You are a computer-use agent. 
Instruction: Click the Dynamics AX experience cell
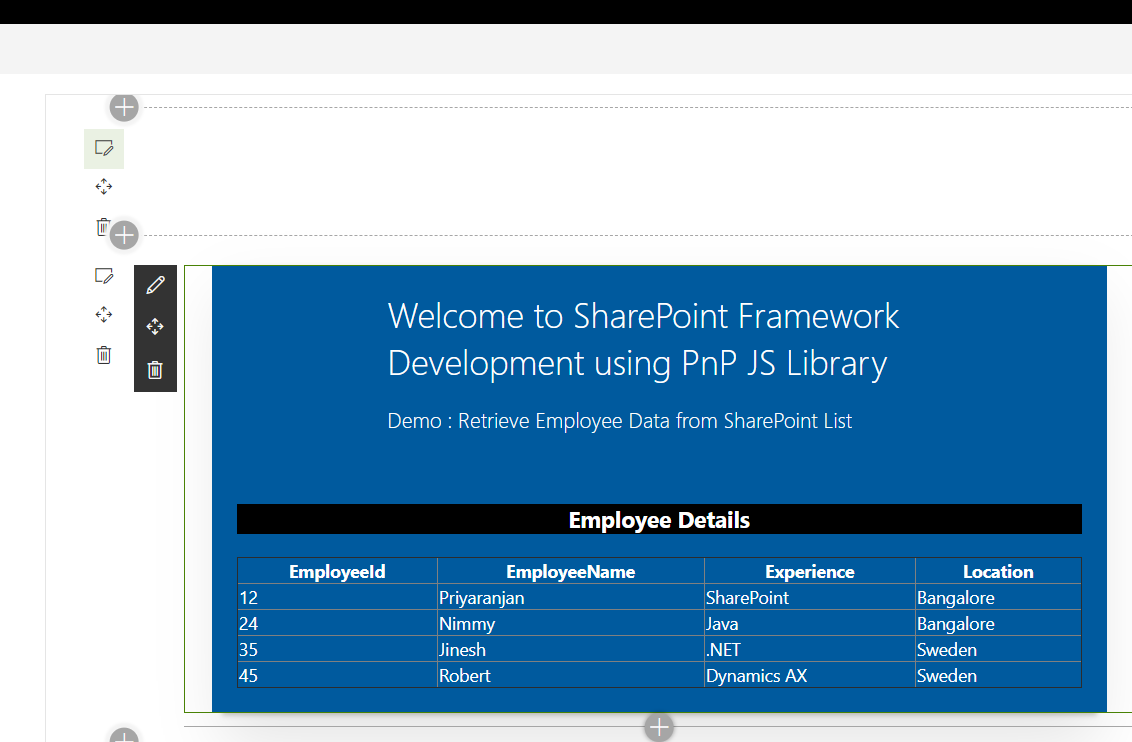pos(809,676)
